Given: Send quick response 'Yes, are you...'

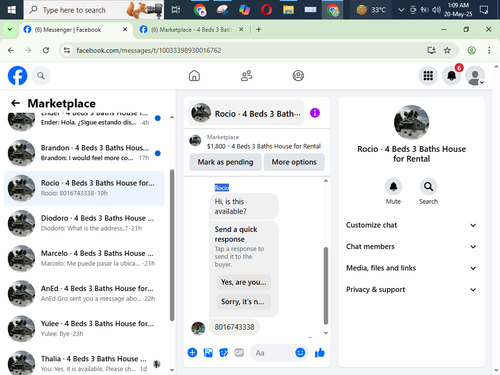Looking at the screenshot, I should (x=244, y=282).
